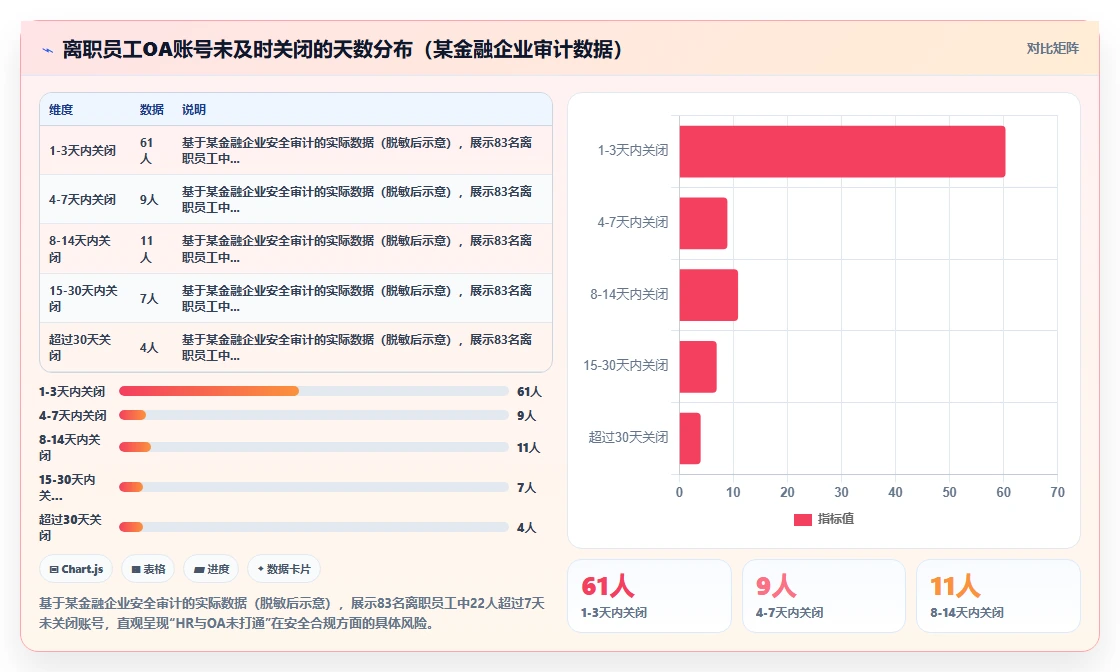Click the 4-7天内关闭 chart bar
This screenshot has width=1120, height=672.
pos(703,224)
